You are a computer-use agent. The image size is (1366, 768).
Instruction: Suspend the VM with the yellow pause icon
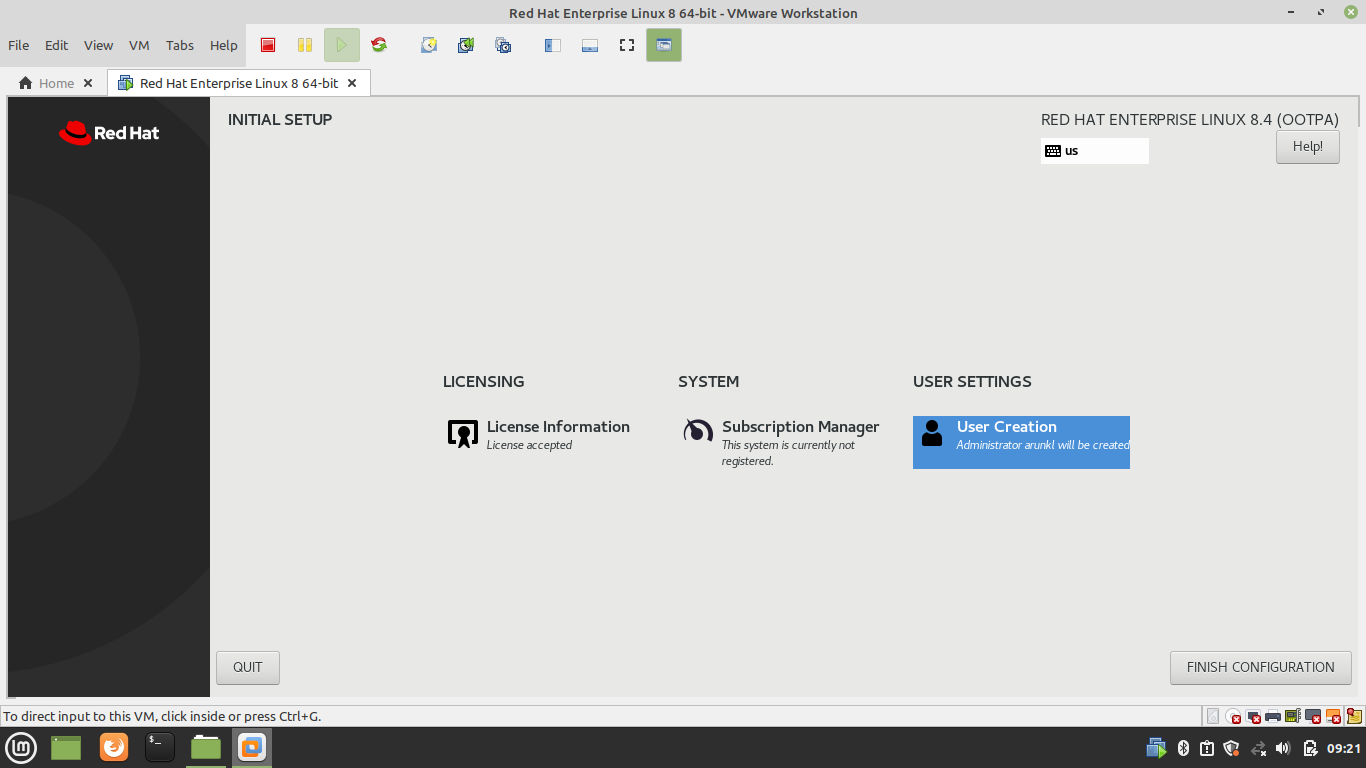click(x=305, y=45)
